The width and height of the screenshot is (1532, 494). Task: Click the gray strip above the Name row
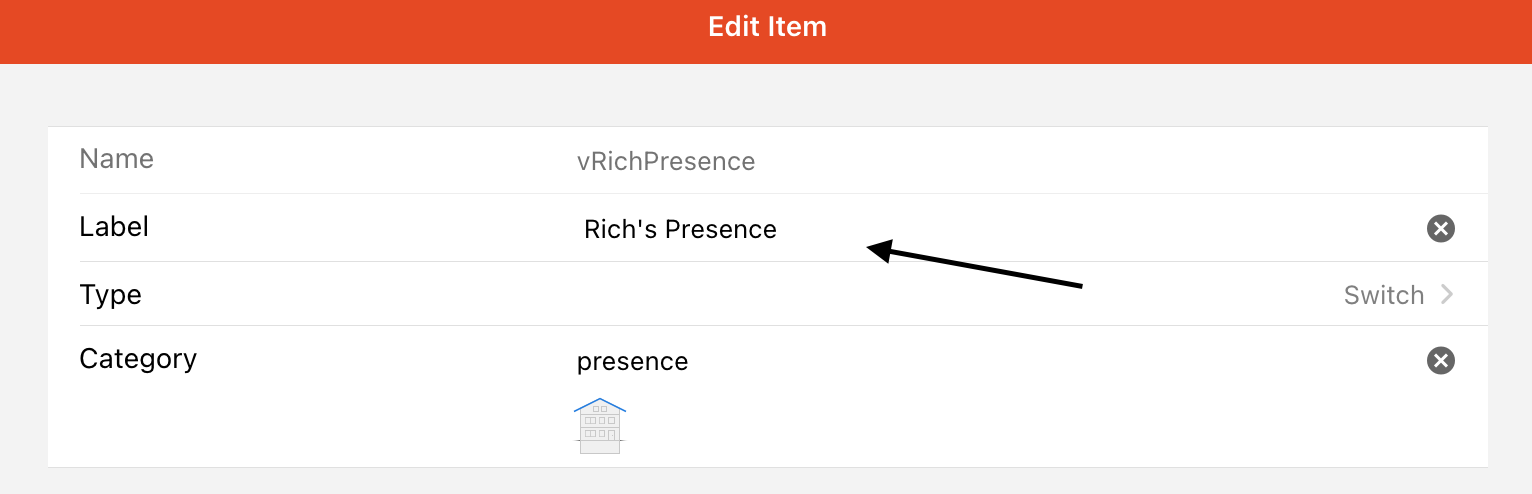point(766,96)
